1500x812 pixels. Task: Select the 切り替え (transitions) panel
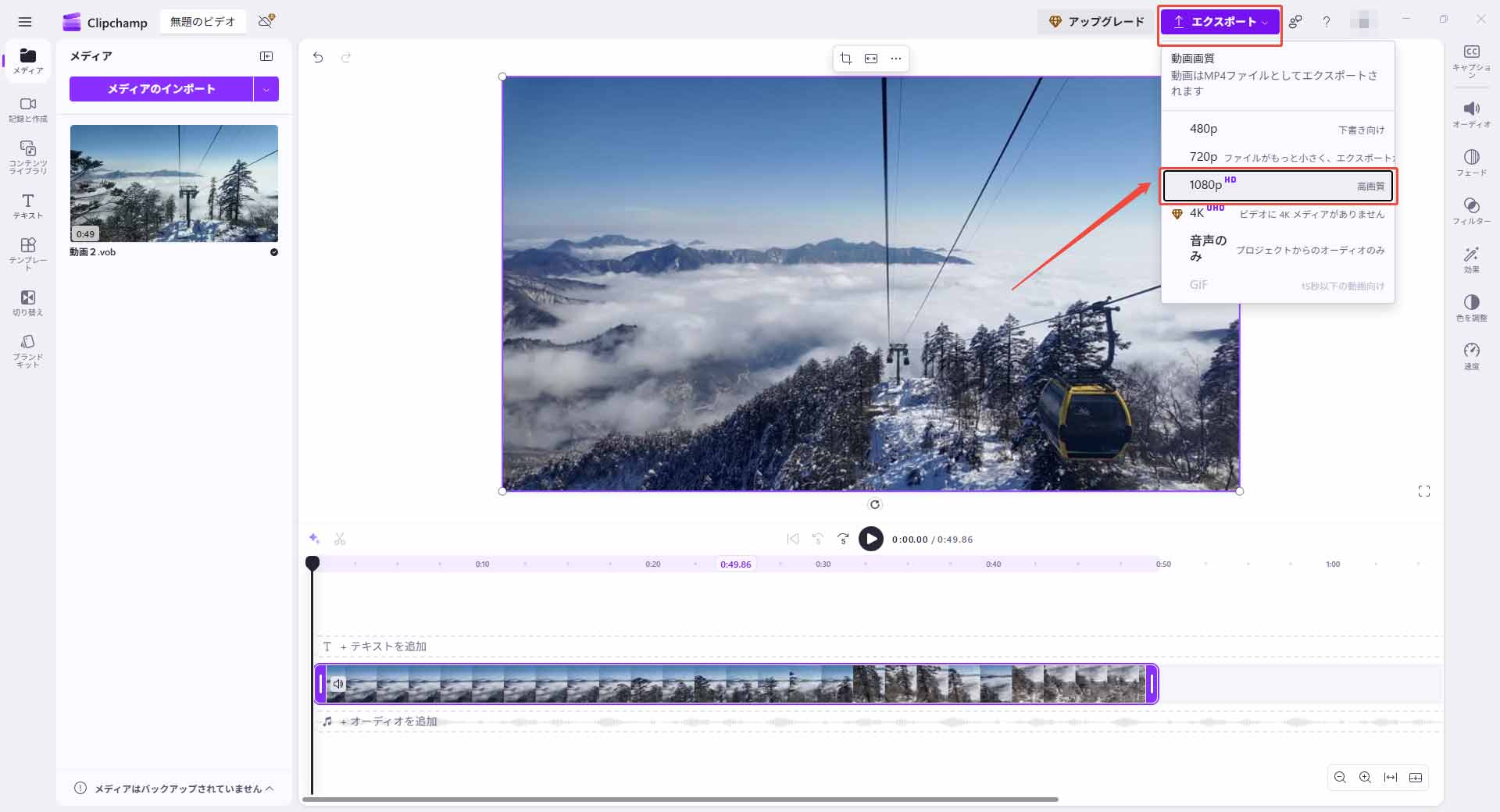click(x=27, y=303)
